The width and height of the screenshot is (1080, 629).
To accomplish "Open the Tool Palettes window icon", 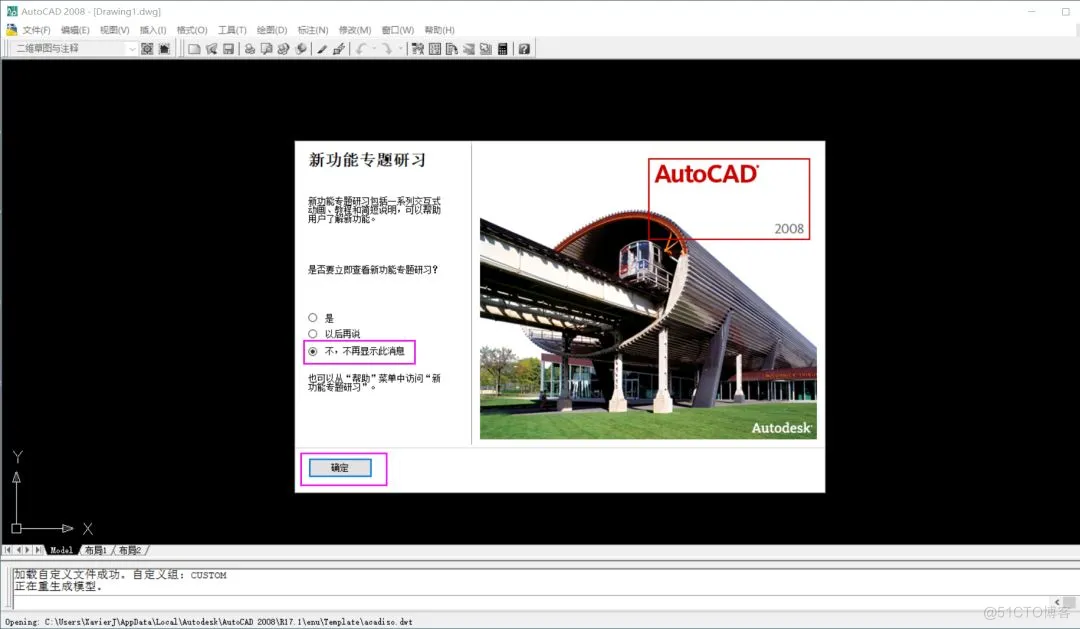I will coord(452,49).
